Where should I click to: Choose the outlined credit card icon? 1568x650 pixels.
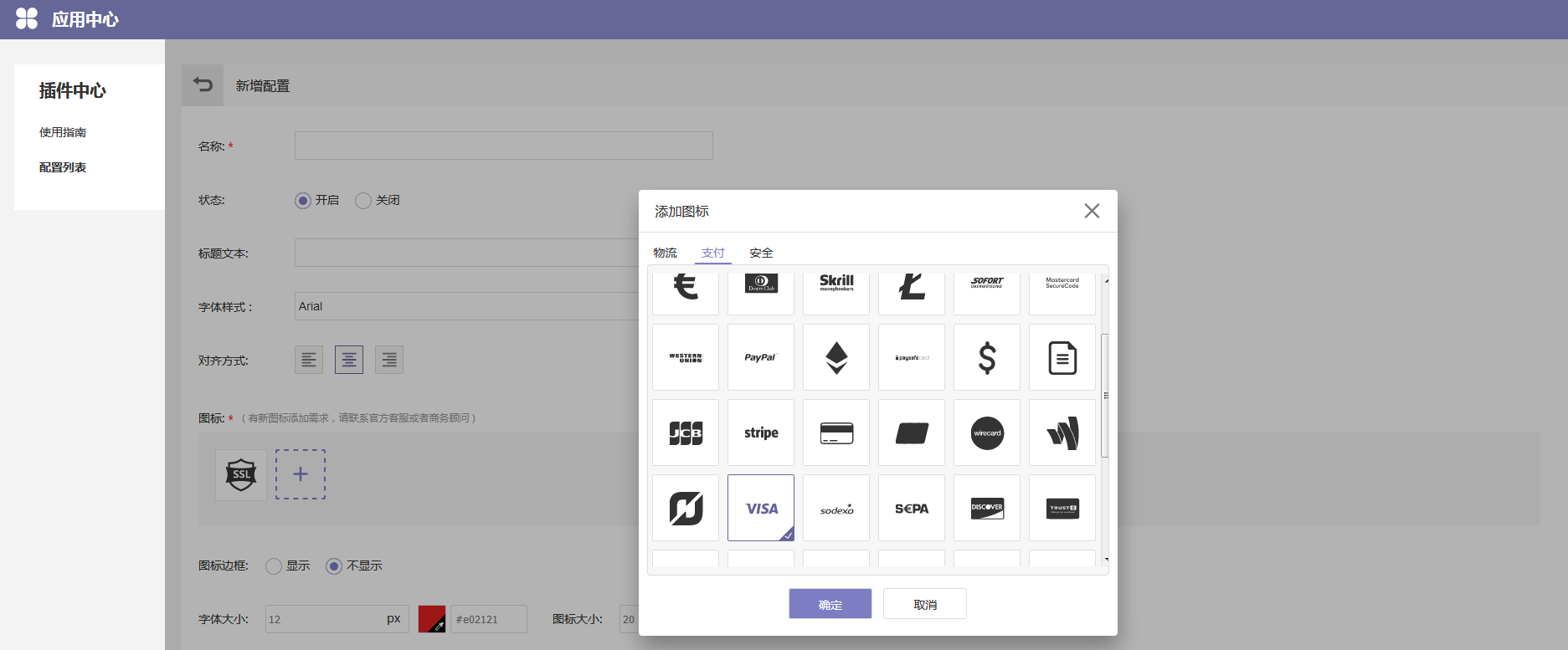(x=836, y=432)
